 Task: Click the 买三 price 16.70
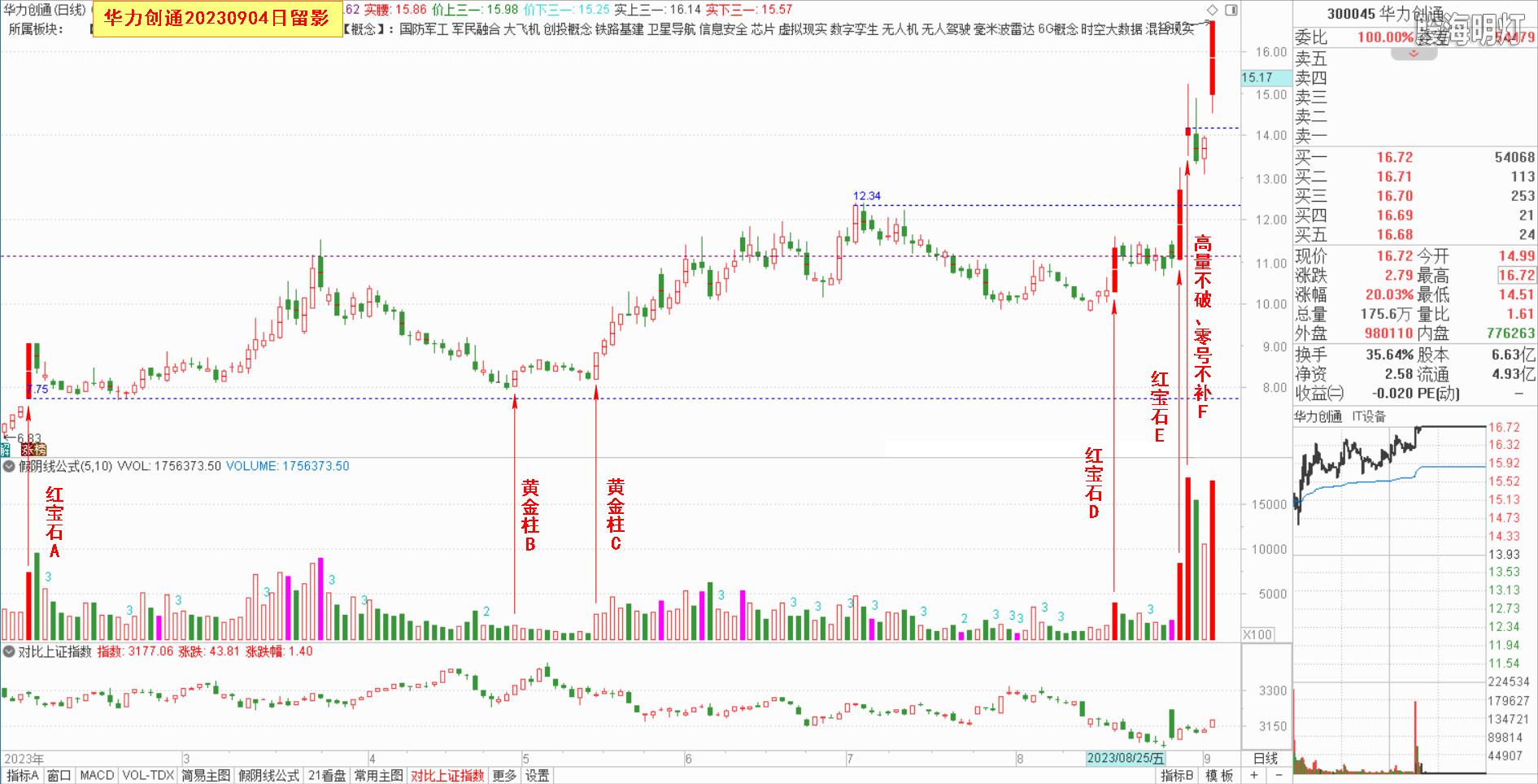[1395, 196]
